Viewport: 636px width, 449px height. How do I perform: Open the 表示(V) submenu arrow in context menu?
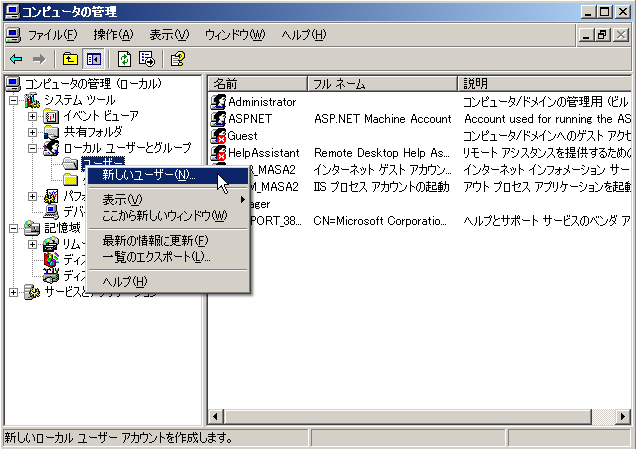point(243,200)
